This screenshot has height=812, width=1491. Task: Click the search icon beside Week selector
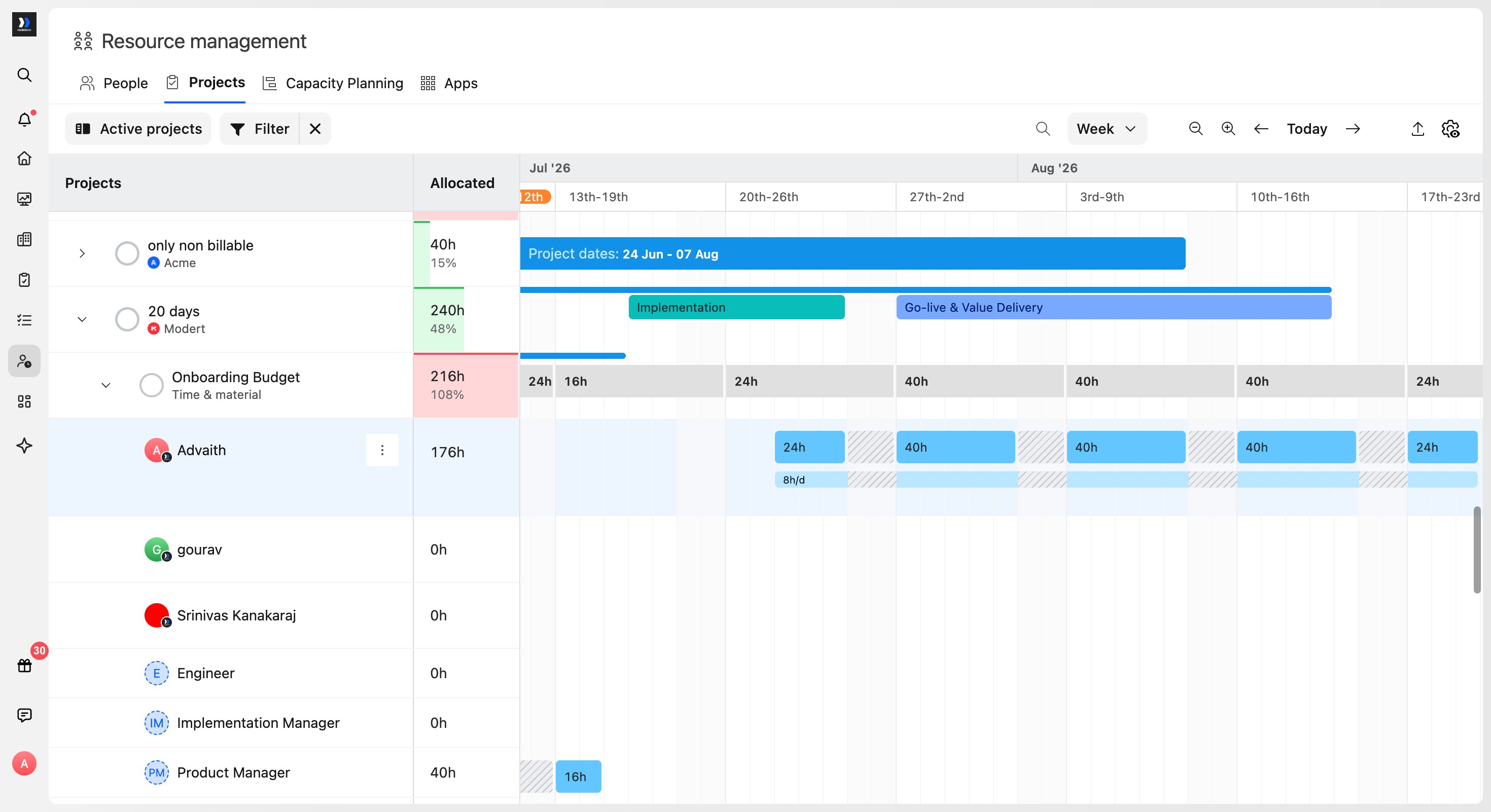[x=1043, y=128]
